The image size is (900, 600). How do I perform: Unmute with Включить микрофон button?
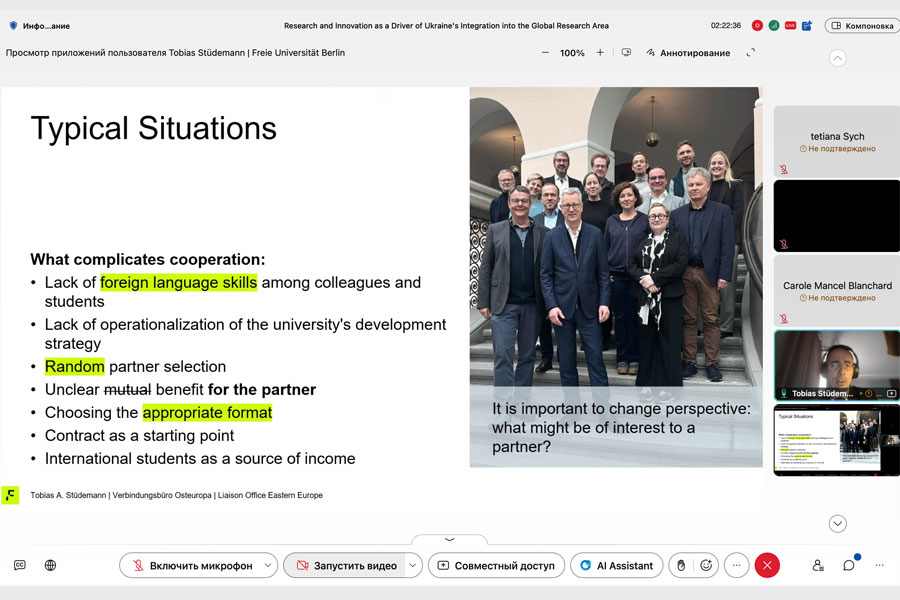click(190, 565)
